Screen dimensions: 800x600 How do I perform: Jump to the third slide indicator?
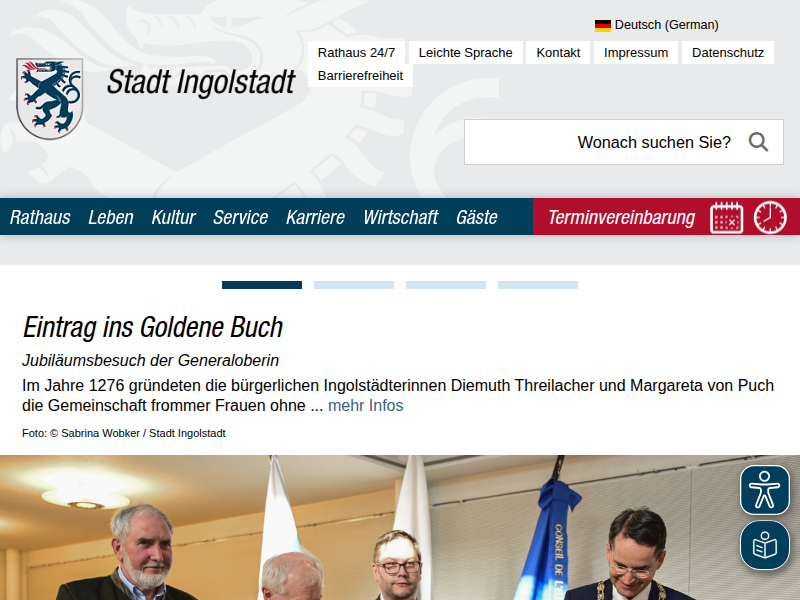pyautogui.click(x=446, y=285)
